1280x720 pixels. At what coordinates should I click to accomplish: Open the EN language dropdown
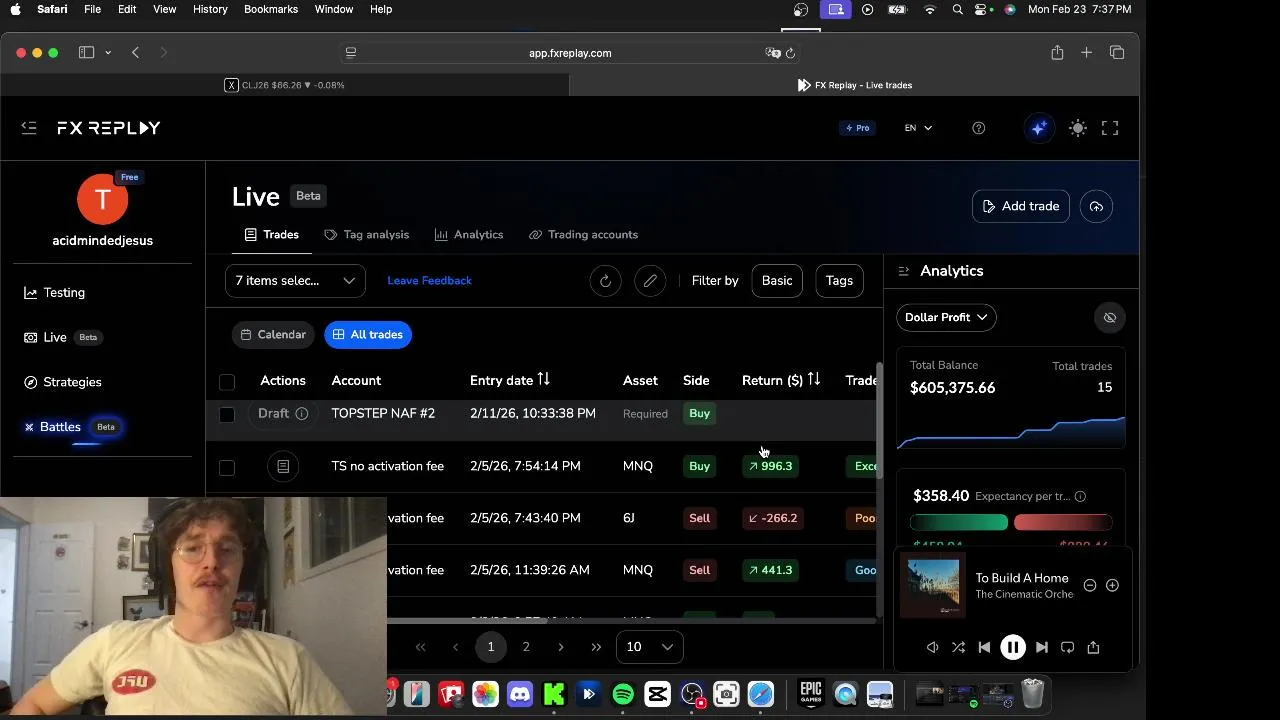point(918,128)
